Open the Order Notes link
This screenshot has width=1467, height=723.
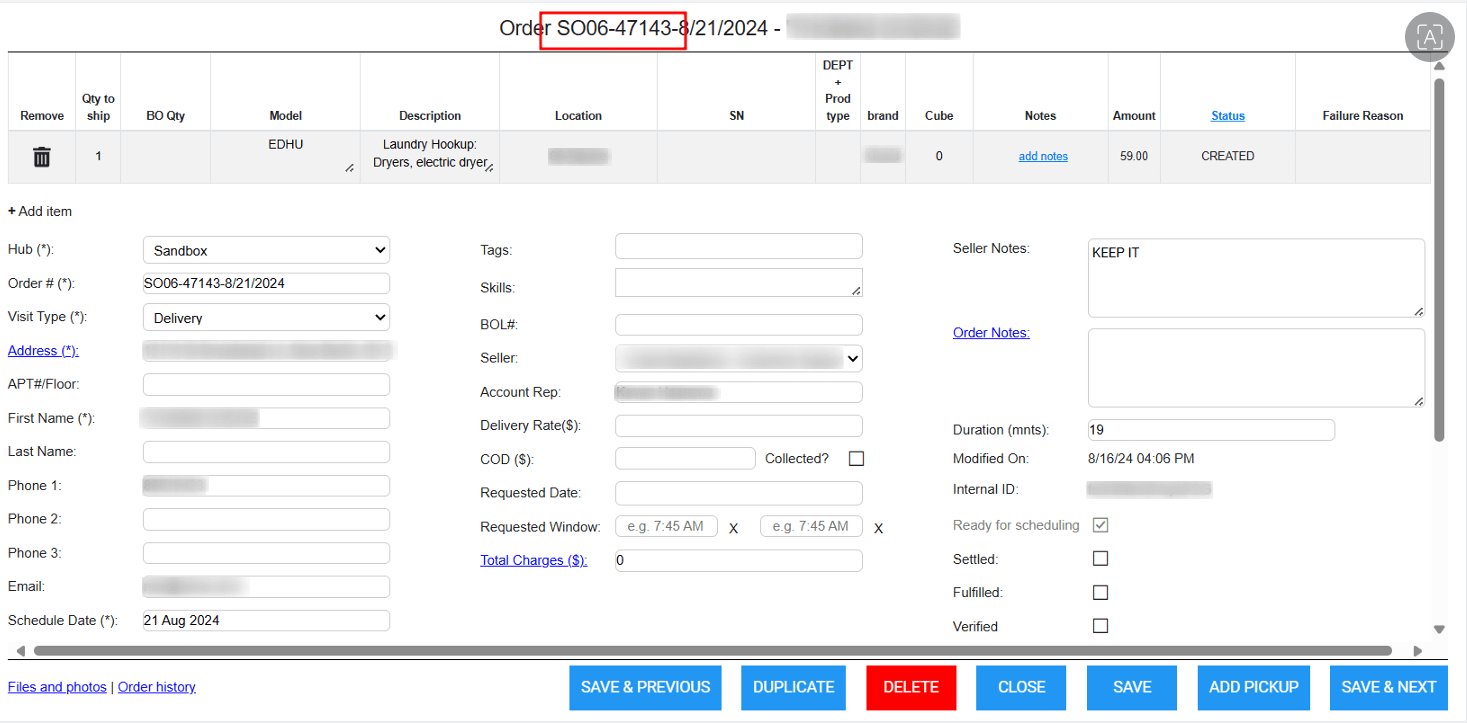[x=990, y=332]
